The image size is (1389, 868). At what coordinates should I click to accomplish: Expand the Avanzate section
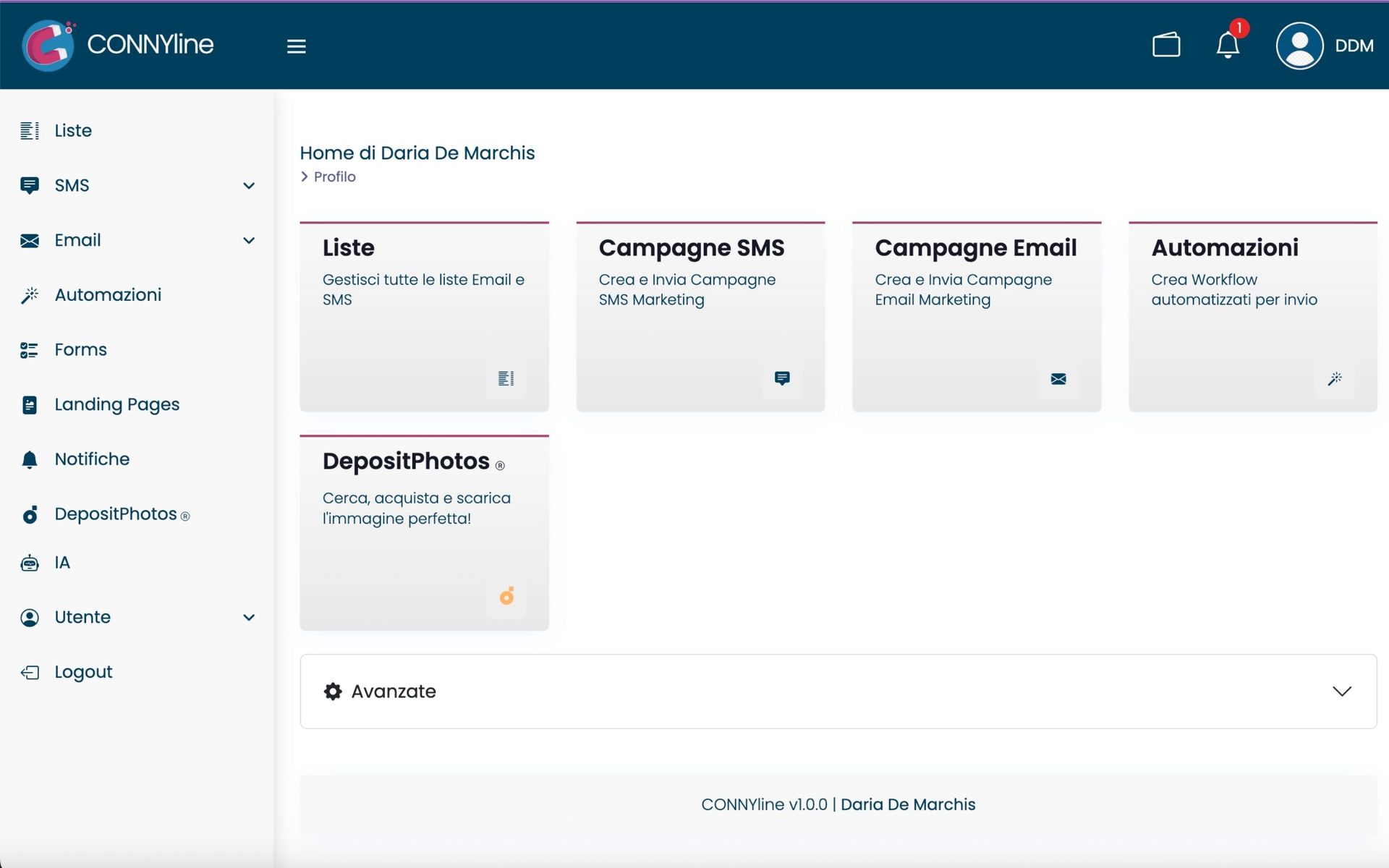[1341, 692]
